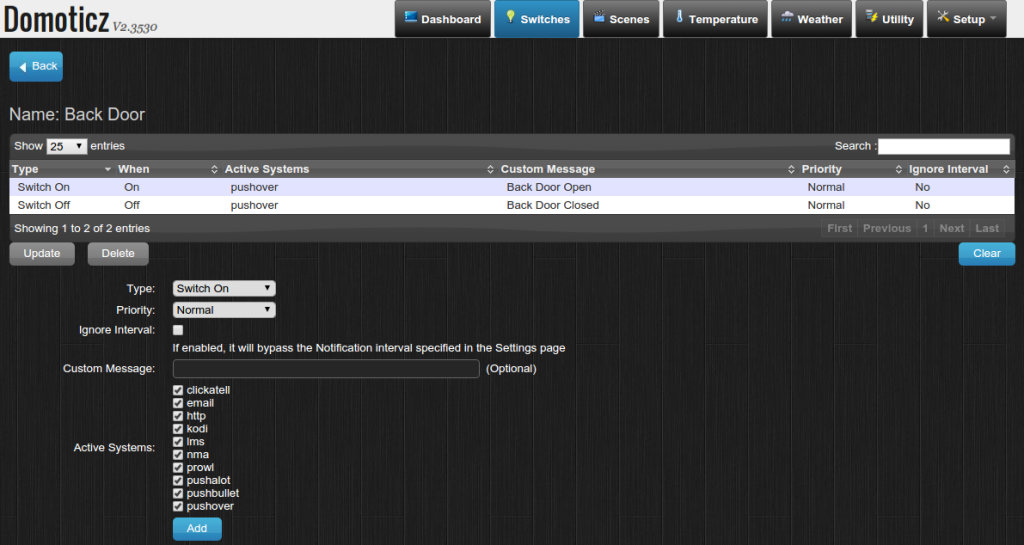Expand the Setup menu arrow

[x=993, y=18]
